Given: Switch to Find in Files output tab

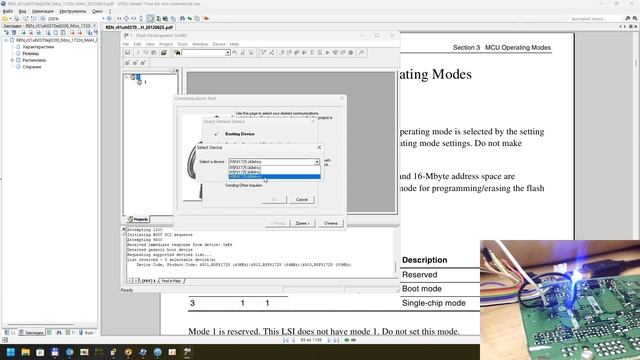Looking at the screenshot, I should click(171, 281).
